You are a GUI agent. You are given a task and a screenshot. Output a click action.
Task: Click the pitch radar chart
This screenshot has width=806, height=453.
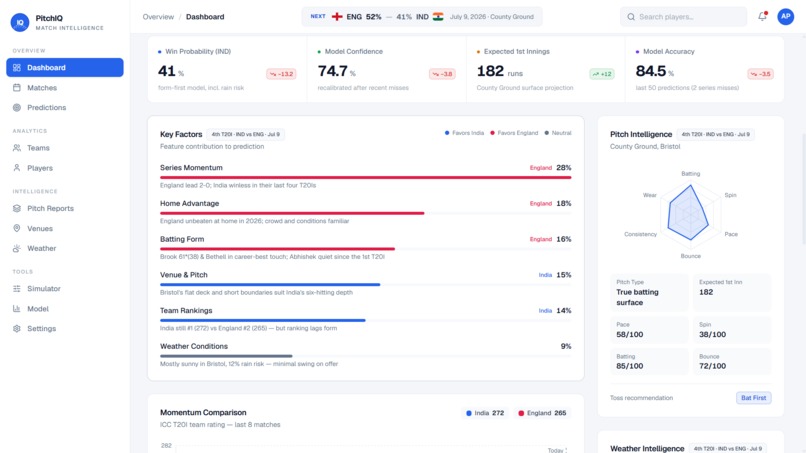coord(690,213)
